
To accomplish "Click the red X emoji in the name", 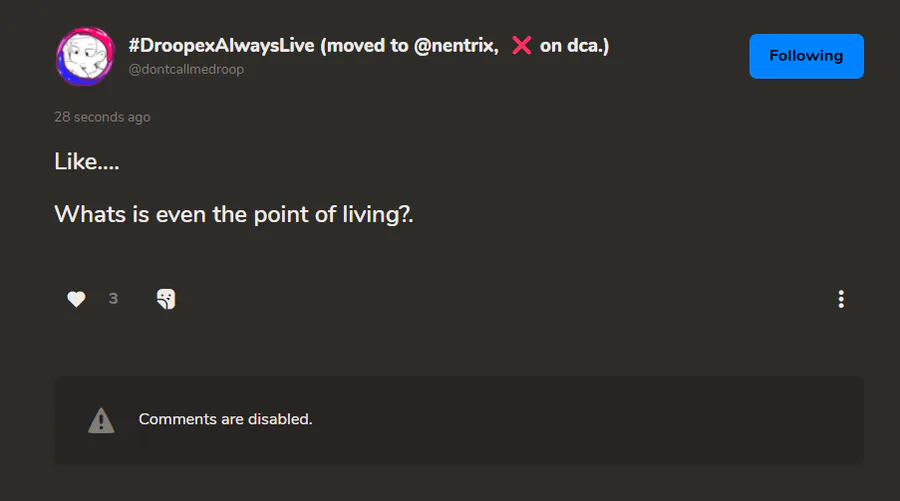I will pos(521,46).
